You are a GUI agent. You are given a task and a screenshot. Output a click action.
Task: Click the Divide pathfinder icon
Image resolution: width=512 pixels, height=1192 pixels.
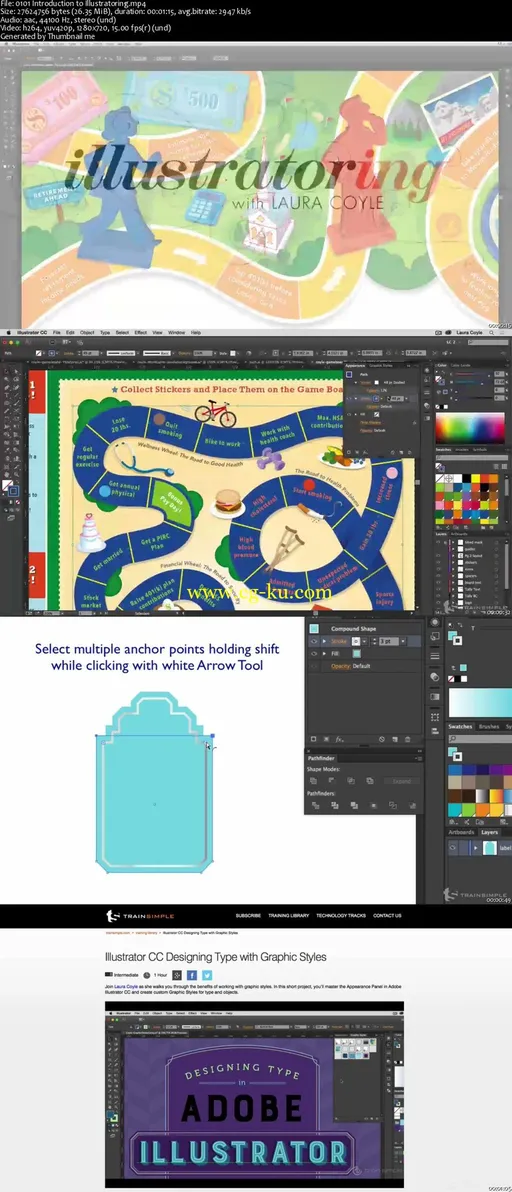317,805
